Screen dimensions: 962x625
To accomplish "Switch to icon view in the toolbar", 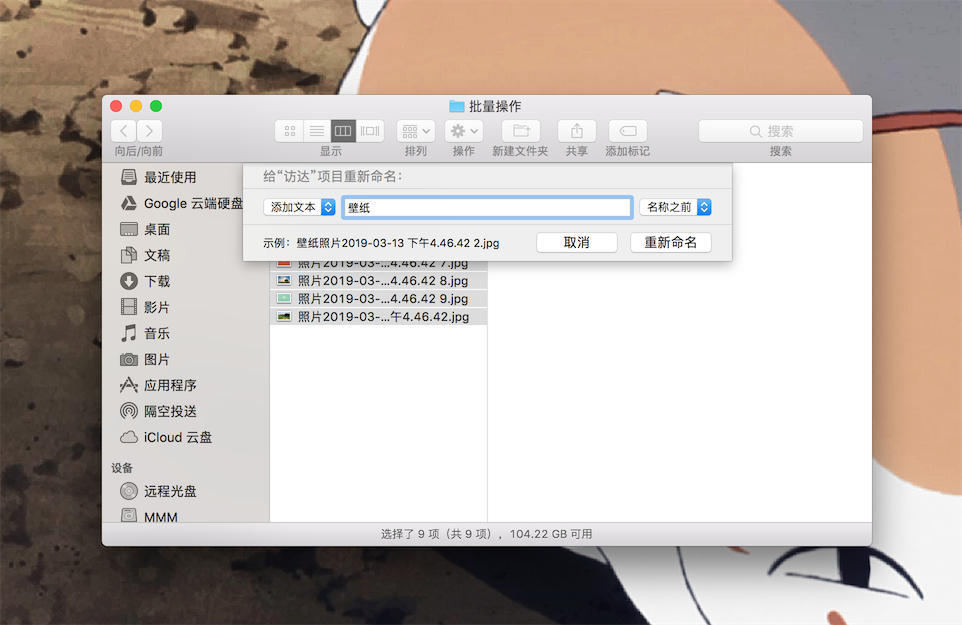I will [x=289, y=131].
